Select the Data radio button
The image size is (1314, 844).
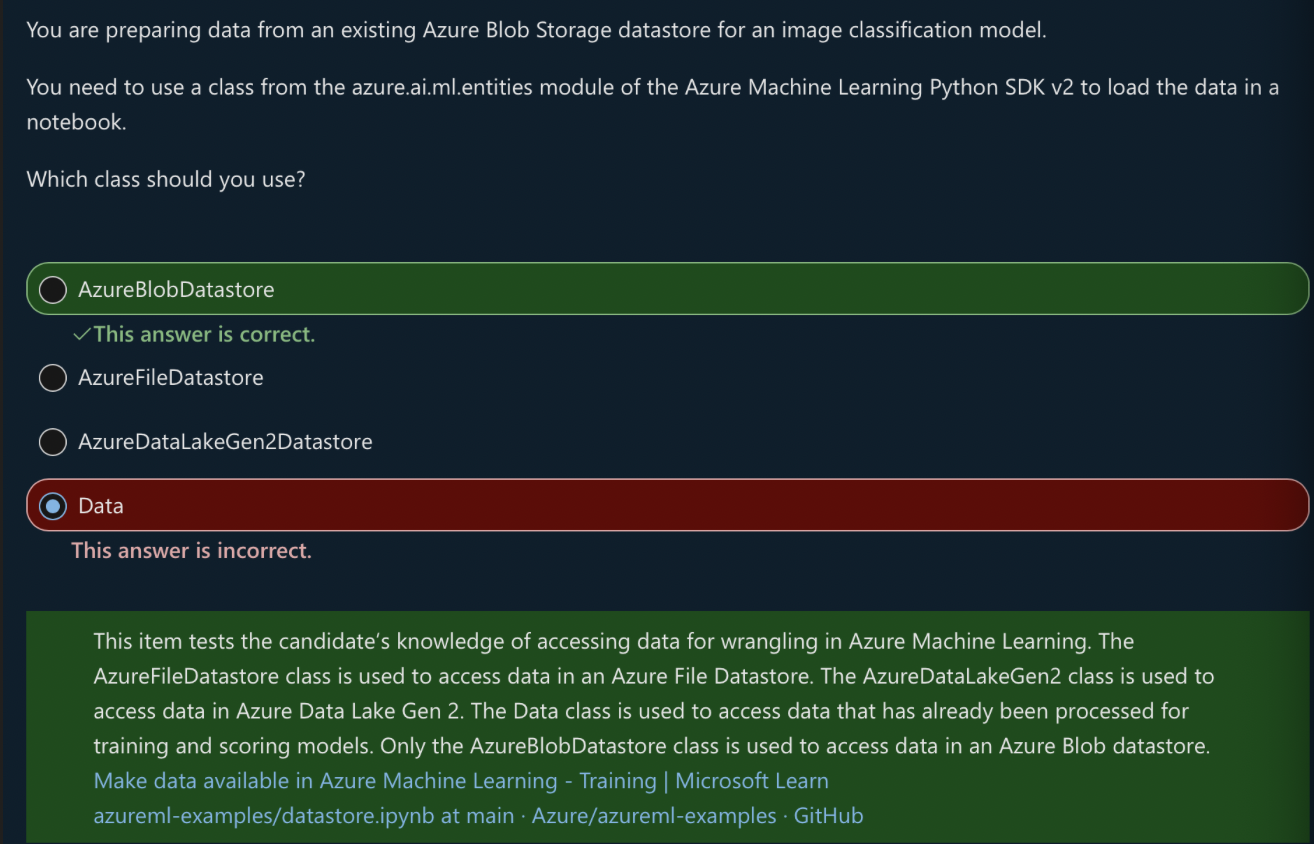(52, 506)
